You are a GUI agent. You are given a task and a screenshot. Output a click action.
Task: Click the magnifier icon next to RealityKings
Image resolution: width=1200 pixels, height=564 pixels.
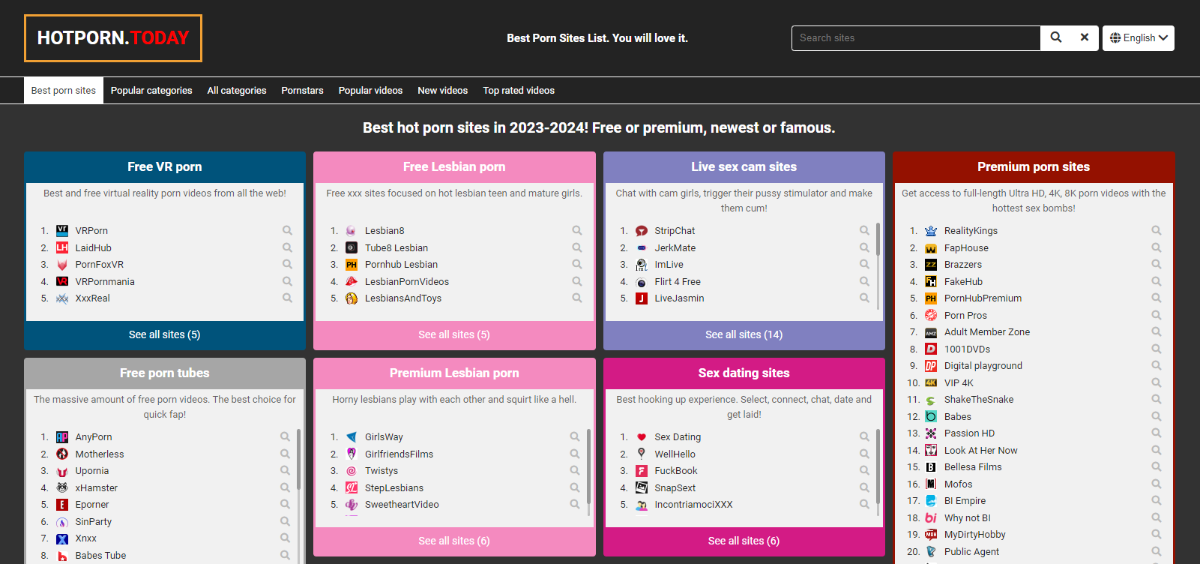(1156, 231)
